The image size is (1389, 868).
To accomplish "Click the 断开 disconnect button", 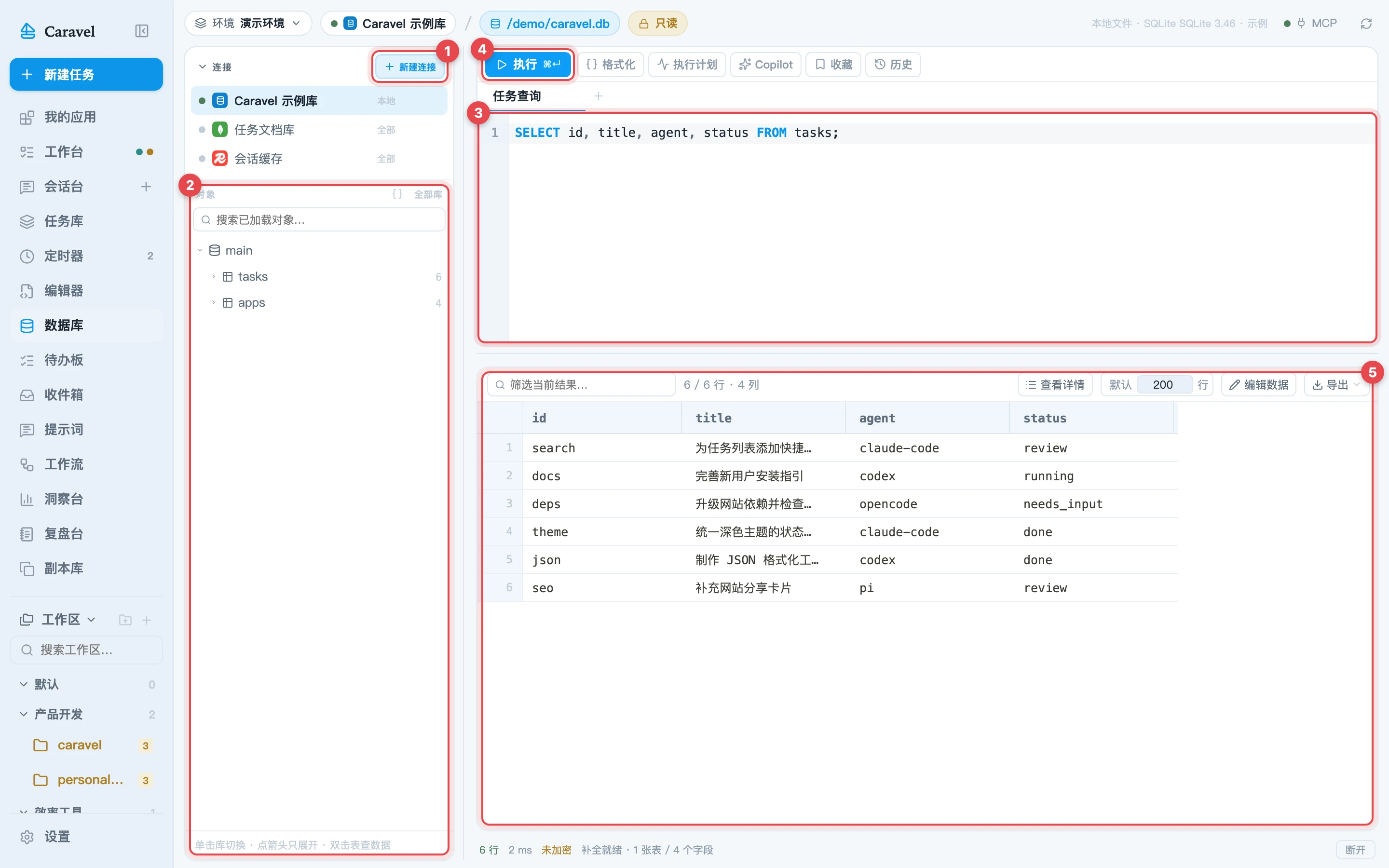I will pos(1355,850).
